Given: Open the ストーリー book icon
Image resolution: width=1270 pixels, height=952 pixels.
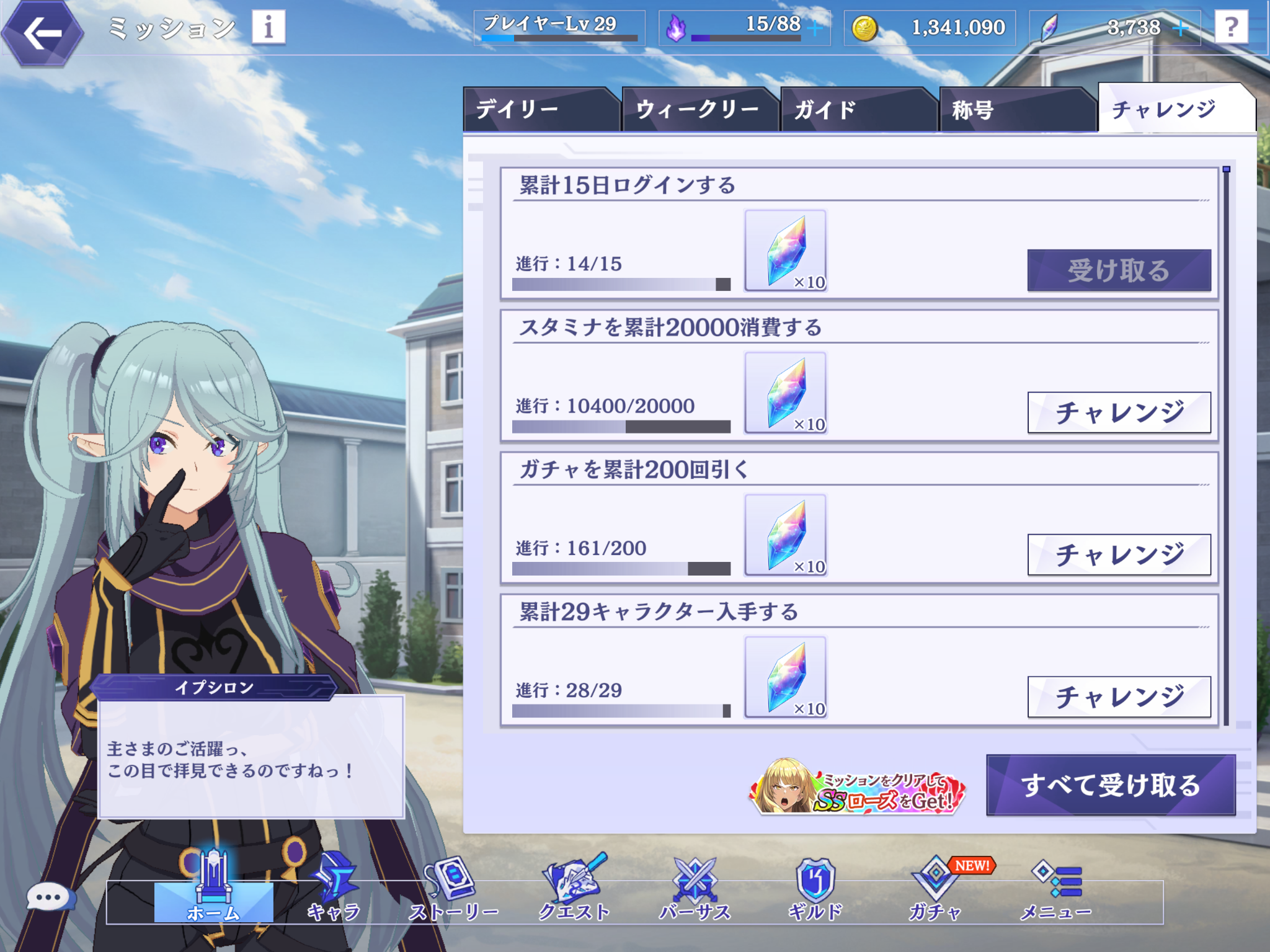Looking at the screenshot, I should tap(453, 887).
